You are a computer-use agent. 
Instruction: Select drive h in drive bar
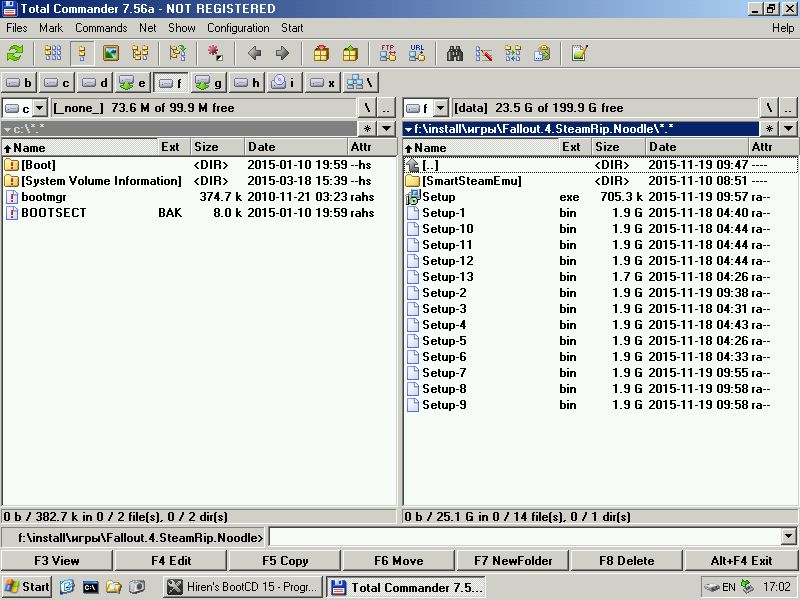click(x=246, y=83)
